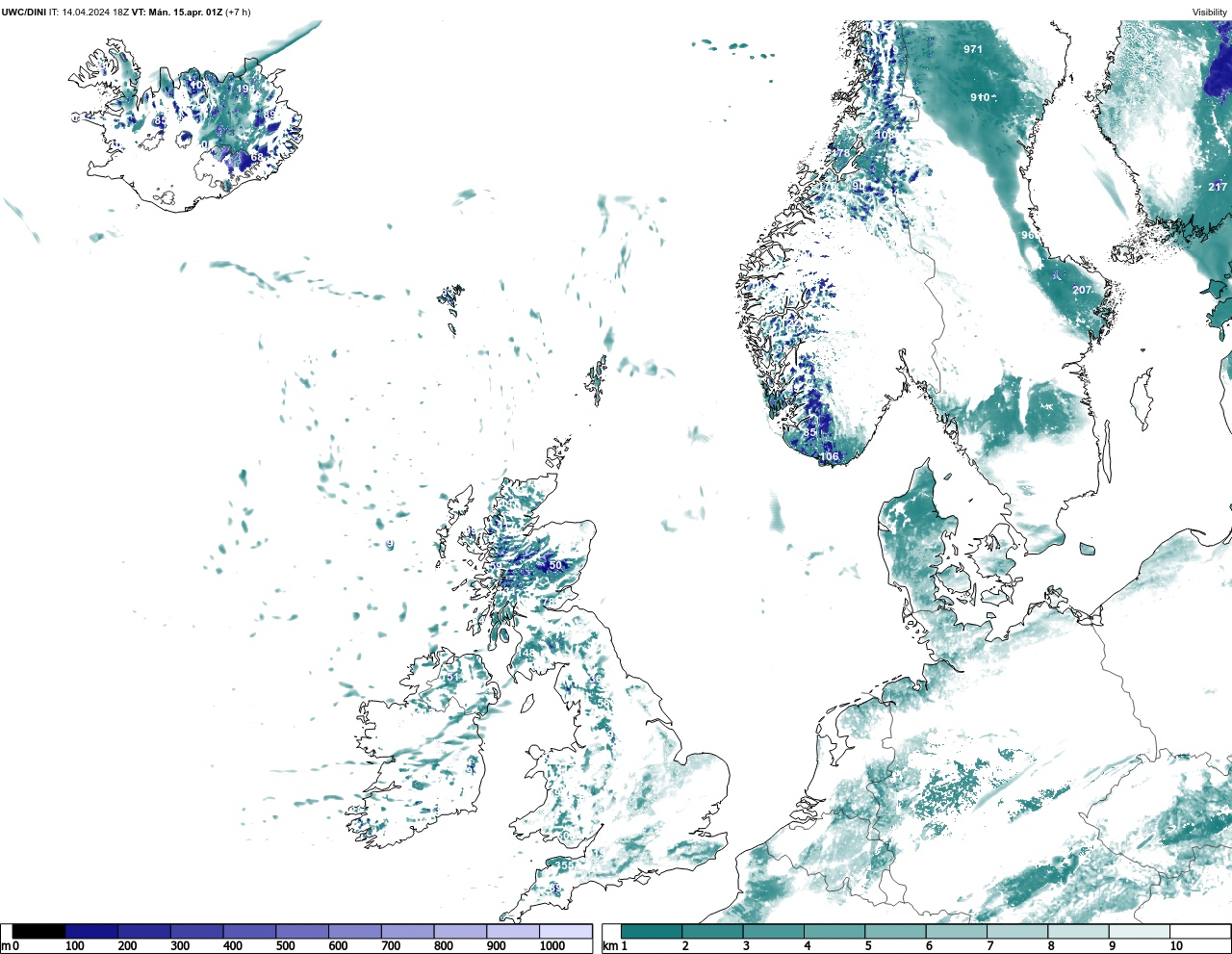Click the "5" tick label on km scale
Viewport: 1232px width, 954px height.
pyautogui.click(x=868, y=946)
